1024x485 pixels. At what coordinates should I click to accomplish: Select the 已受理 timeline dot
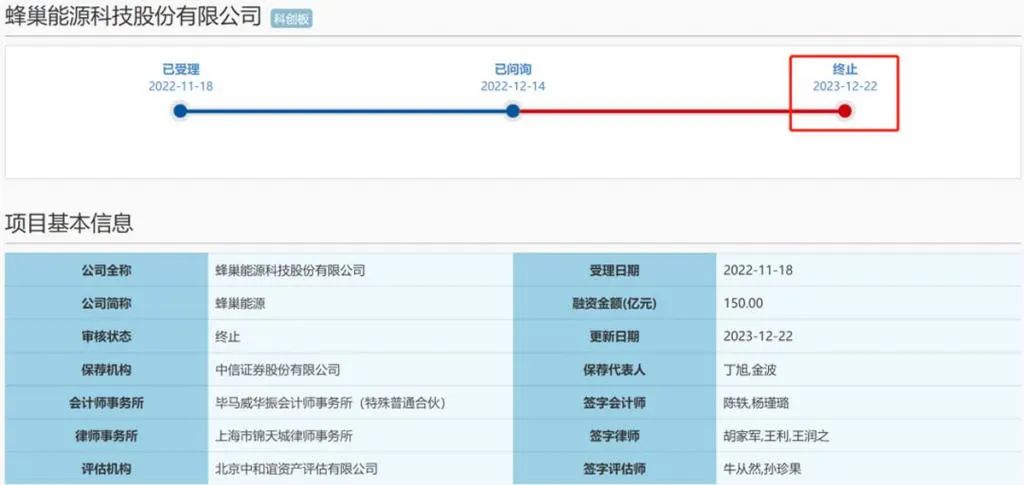[180, 111]
